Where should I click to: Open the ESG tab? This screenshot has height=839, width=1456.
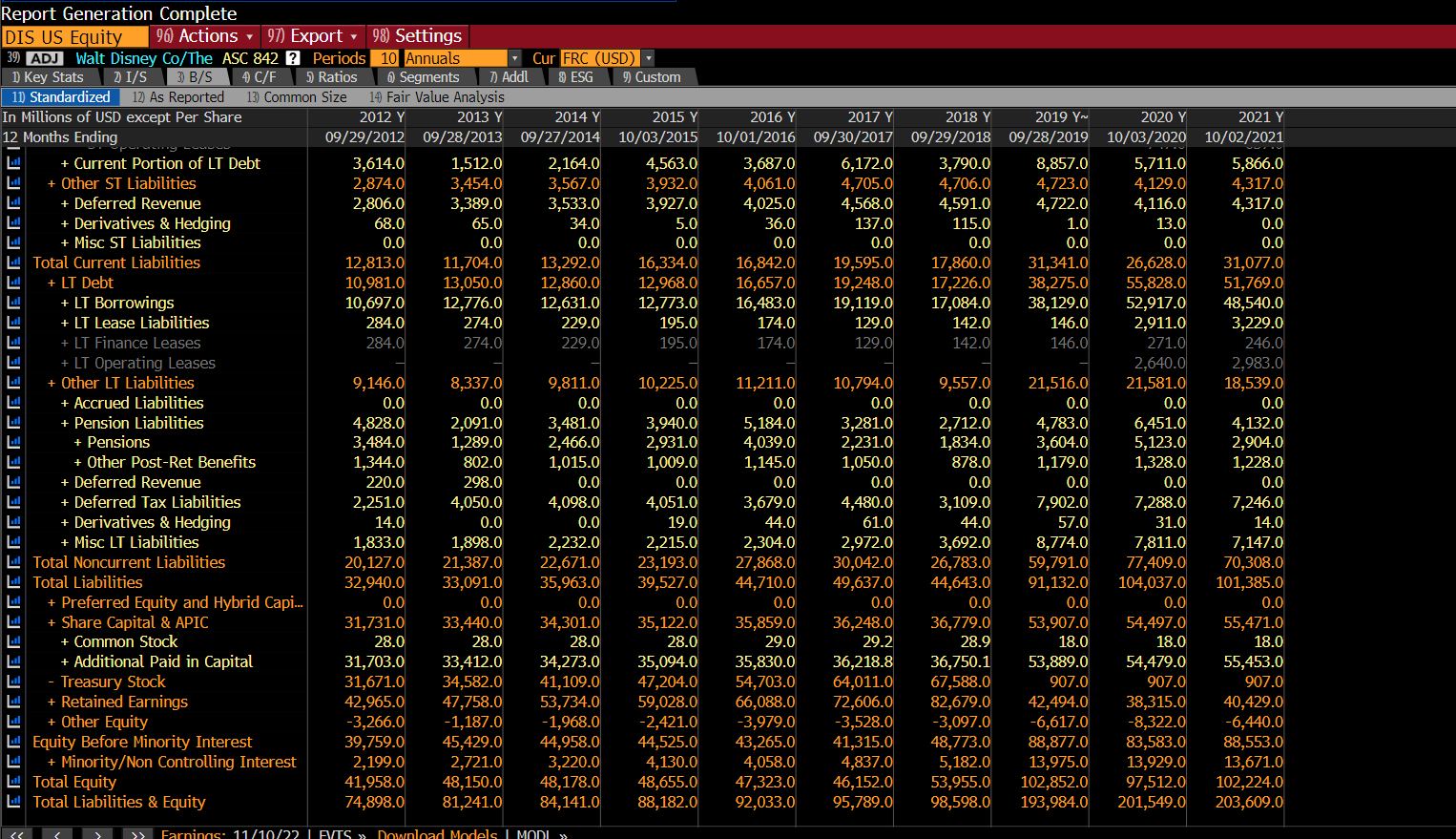click(577, 76)
